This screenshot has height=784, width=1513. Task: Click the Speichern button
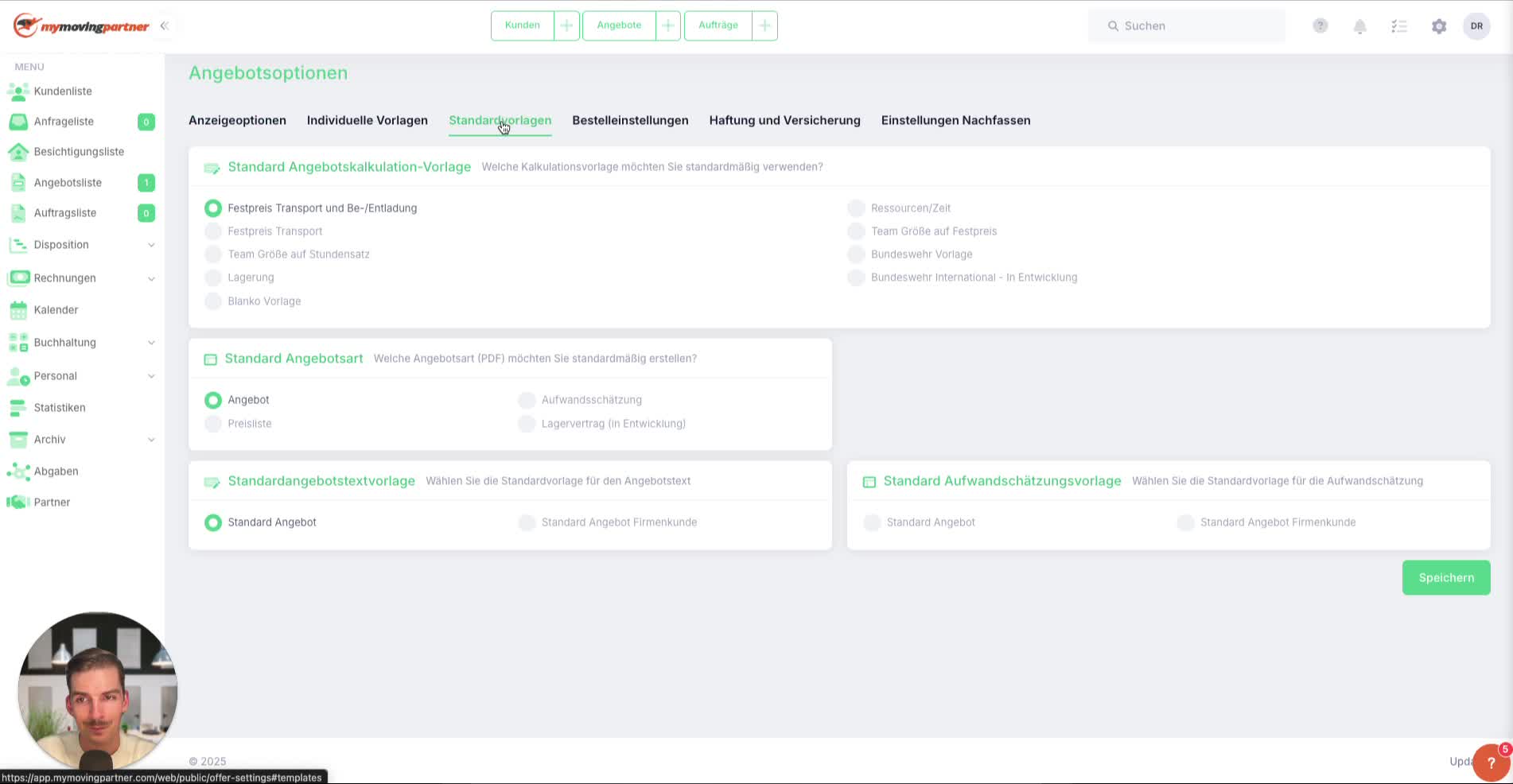1446,578
